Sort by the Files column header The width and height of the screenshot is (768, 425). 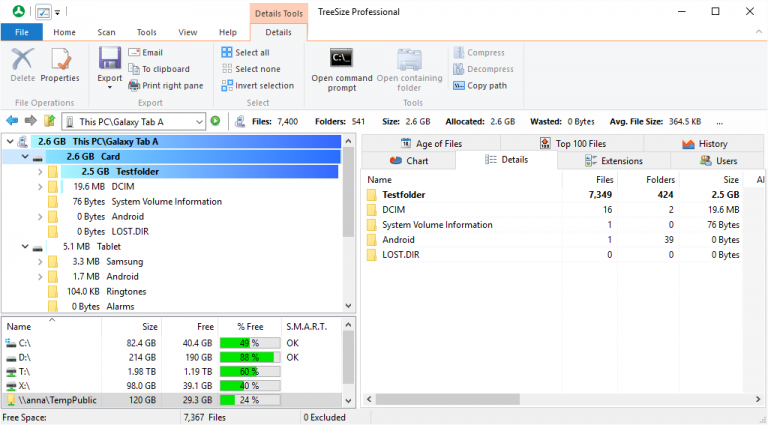(590, 180)
